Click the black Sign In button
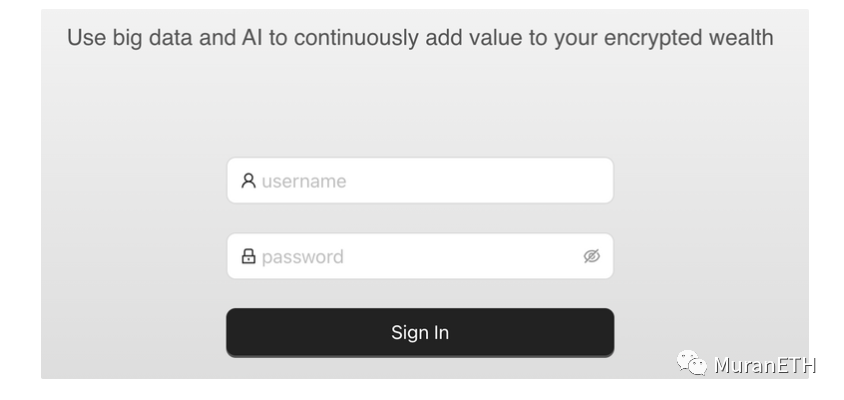Viewport: 844px width, 400px height. coord(420,332)
